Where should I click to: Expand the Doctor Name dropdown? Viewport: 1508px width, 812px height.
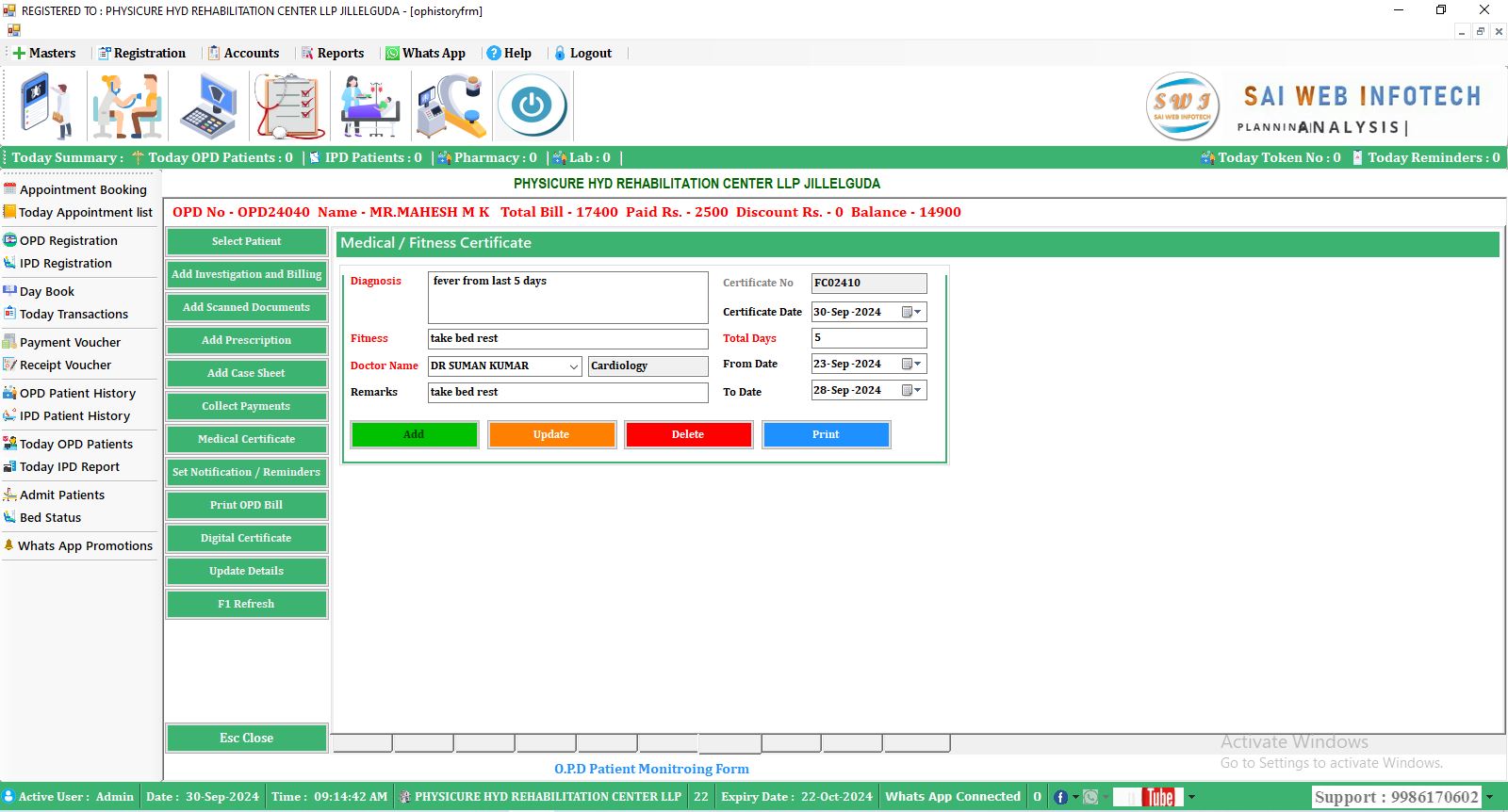573,366
